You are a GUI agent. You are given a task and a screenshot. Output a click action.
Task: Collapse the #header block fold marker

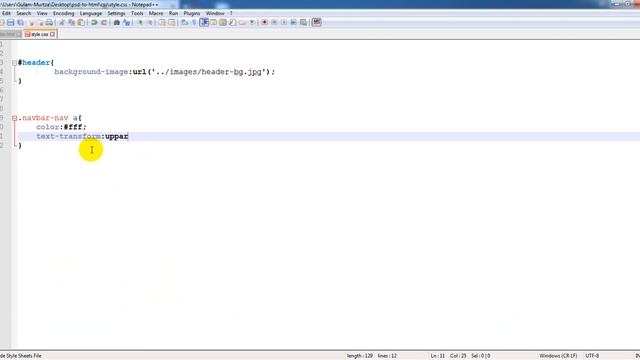14,63
